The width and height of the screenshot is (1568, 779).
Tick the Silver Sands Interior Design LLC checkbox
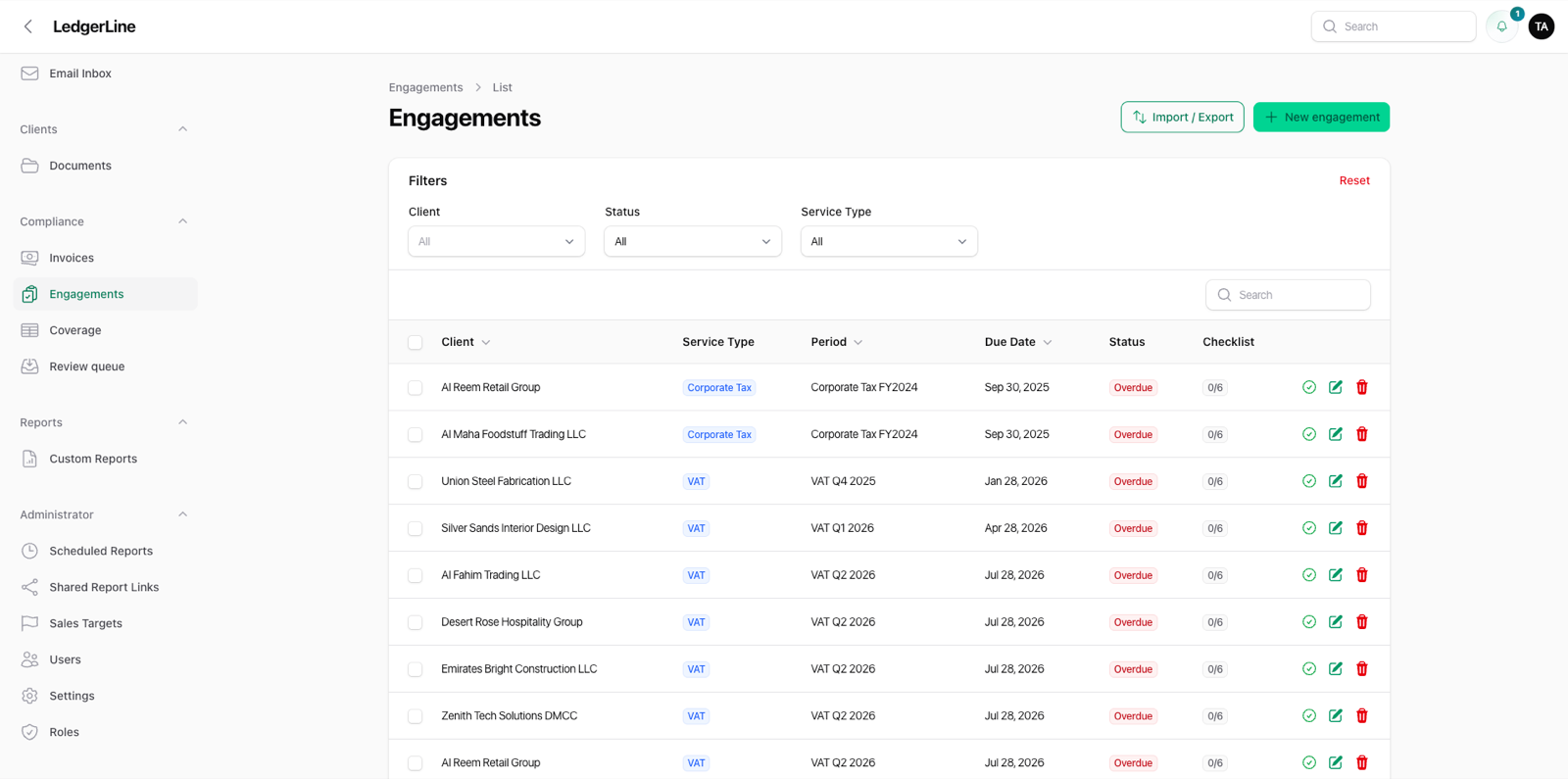(x=416, y=529)
